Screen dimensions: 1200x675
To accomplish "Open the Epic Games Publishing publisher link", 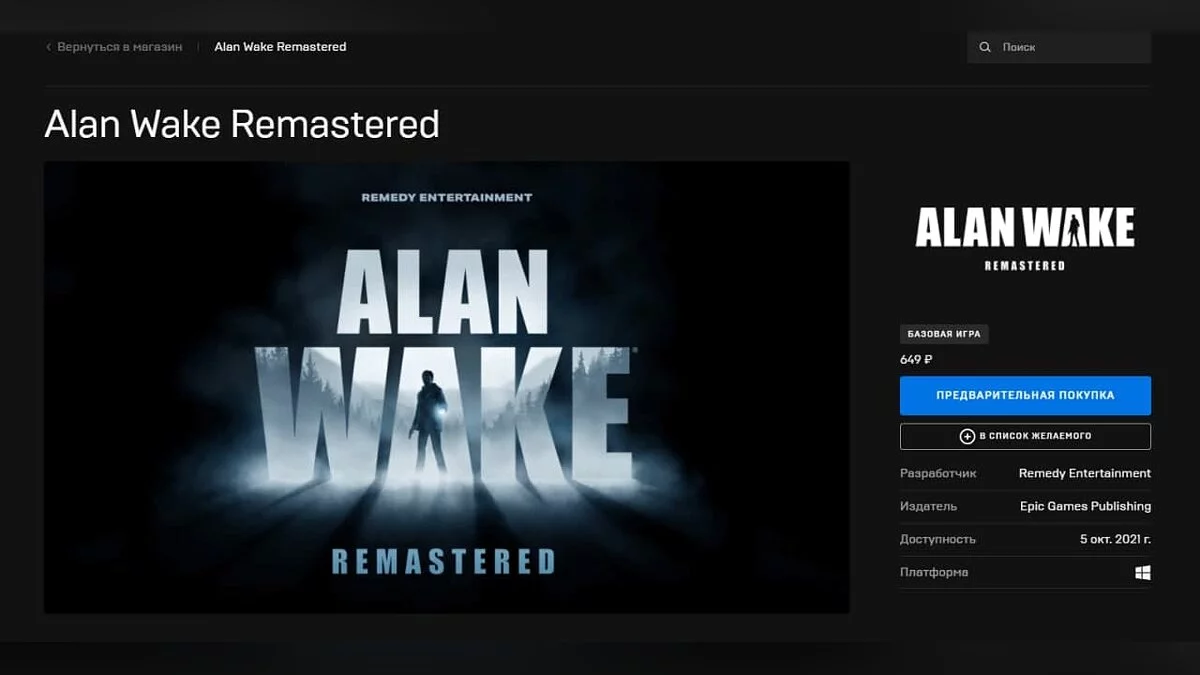I will point(1085,506).
